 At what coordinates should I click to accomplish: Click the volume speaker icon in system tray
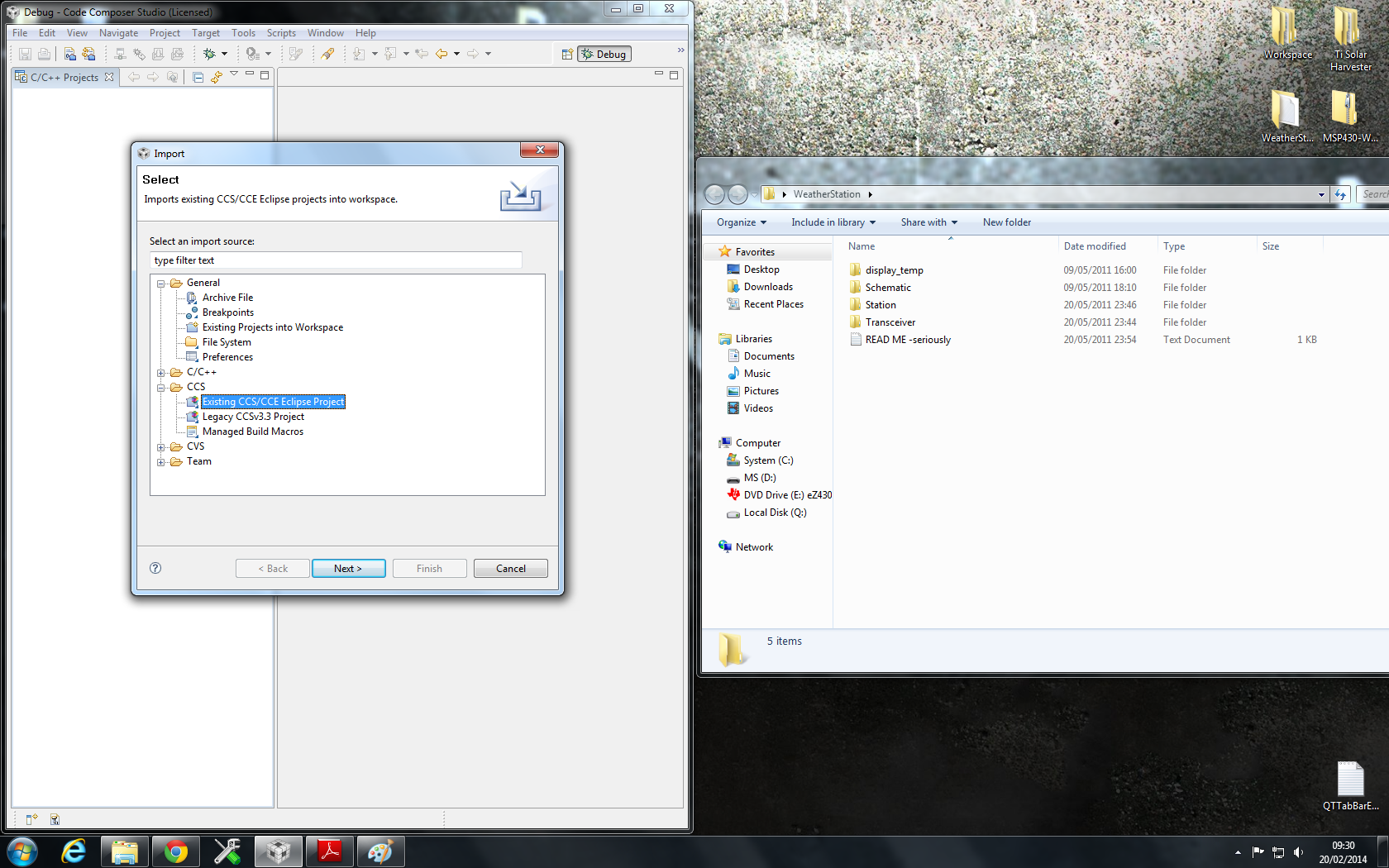(x=1299, y=852)
